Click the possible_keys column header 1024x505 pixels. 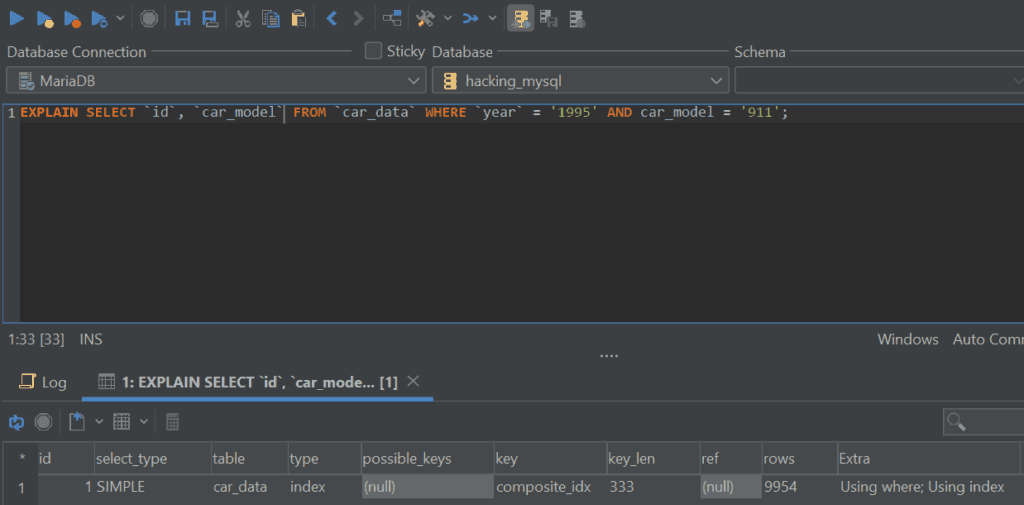point(427,459)
